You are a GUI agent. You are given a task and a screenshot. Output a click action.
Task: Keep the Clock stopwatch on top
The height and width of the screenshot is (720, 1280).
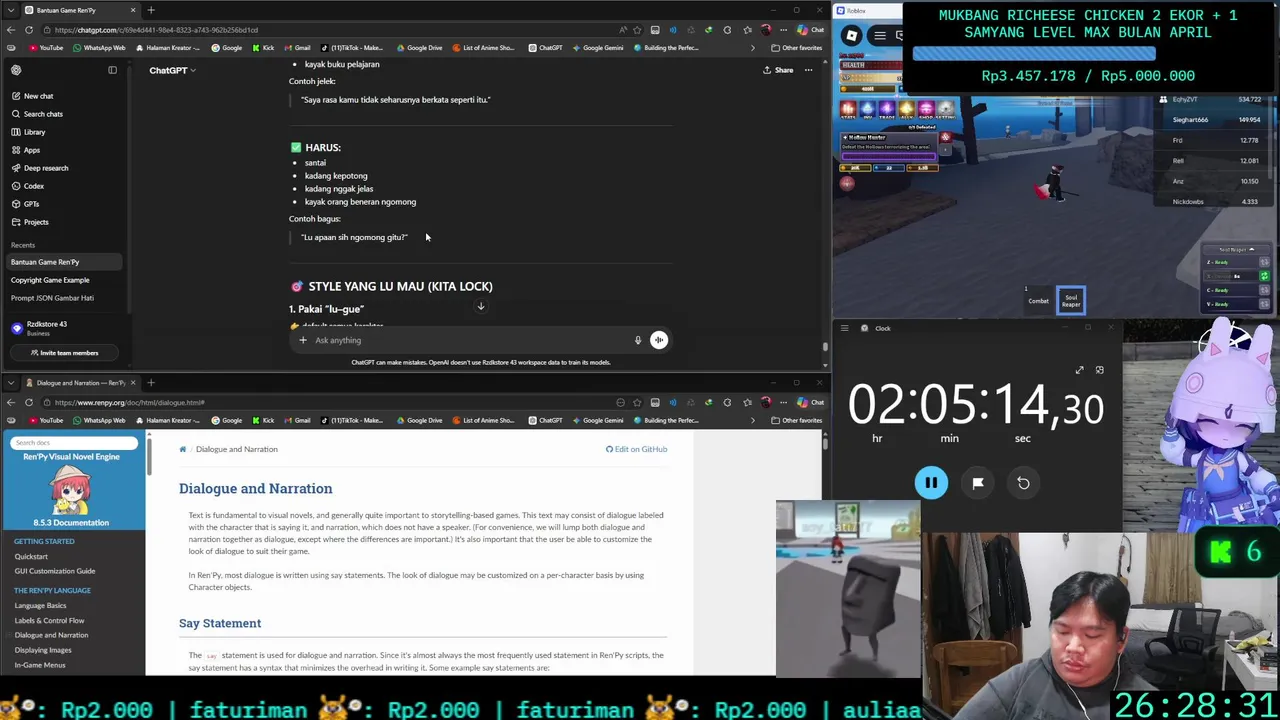1099,370
